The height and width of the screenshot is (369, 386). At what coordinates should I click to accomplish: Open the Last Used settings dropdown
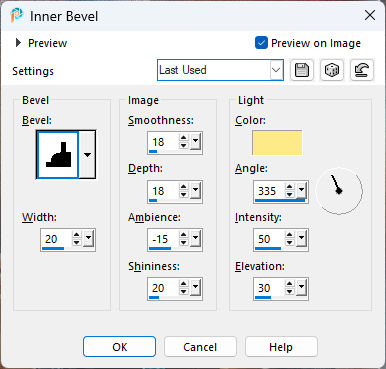point(220,70)
